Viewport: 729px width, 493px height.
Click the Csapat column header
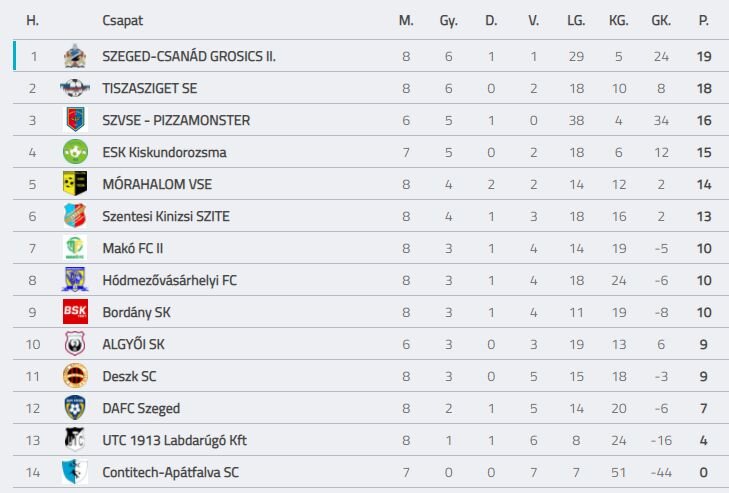(122, 20)
